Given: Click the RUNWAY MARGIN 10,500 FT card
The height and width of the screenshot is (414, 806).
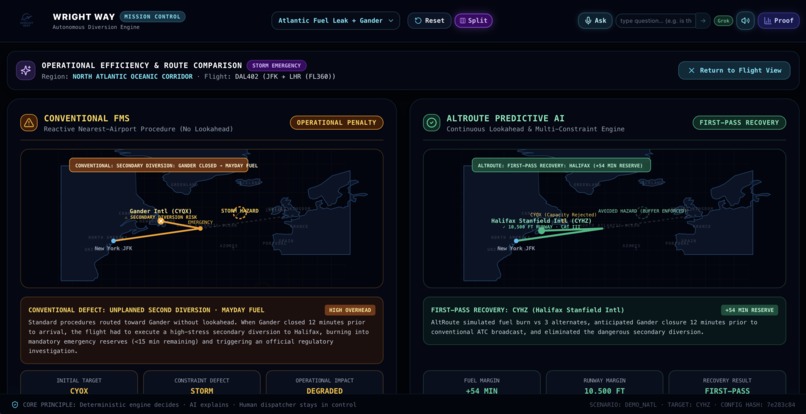Looking at the screenshot, I should pyautogui.click(x=604, y=384).
